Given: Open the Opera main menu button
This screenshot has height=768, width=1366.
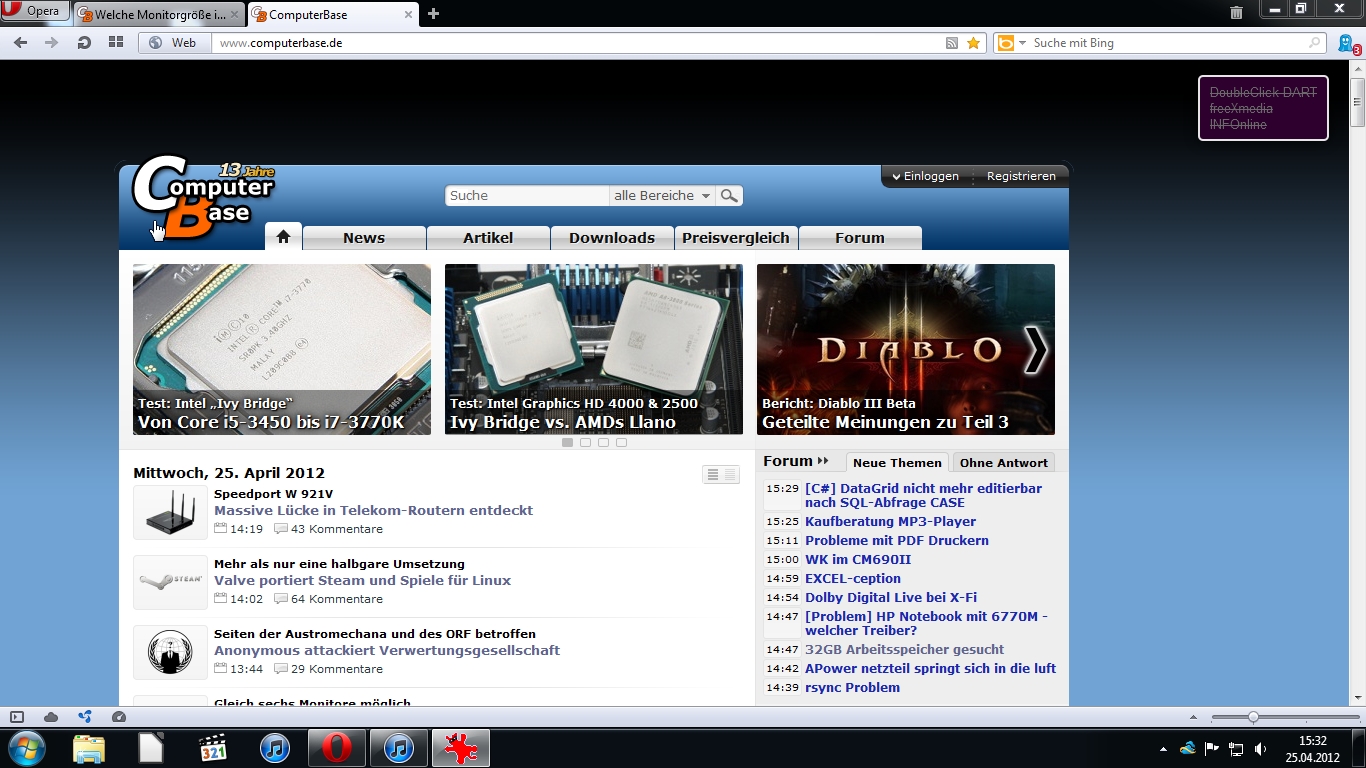Looking at the screenshot, I should pos(35,11).
